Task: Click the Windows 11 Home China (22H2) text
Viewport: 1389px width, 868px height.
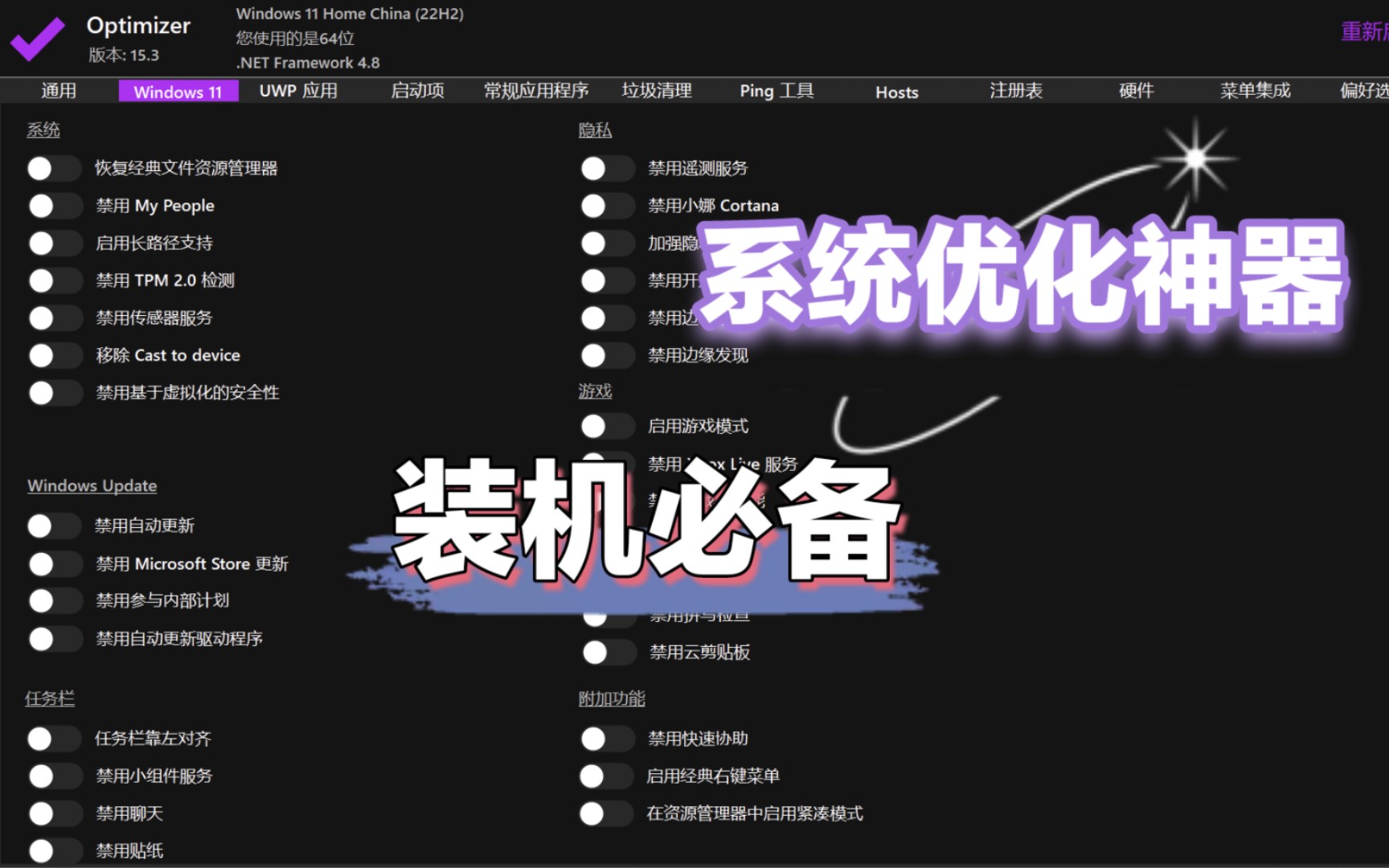Action: pyautogui.click(x=350, y=14)
